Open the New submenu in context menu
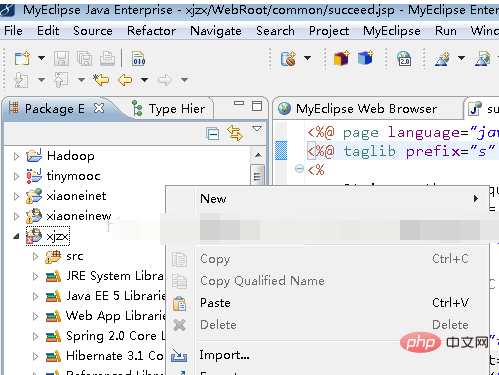This screenshot has height=375, width=499. 342,199
